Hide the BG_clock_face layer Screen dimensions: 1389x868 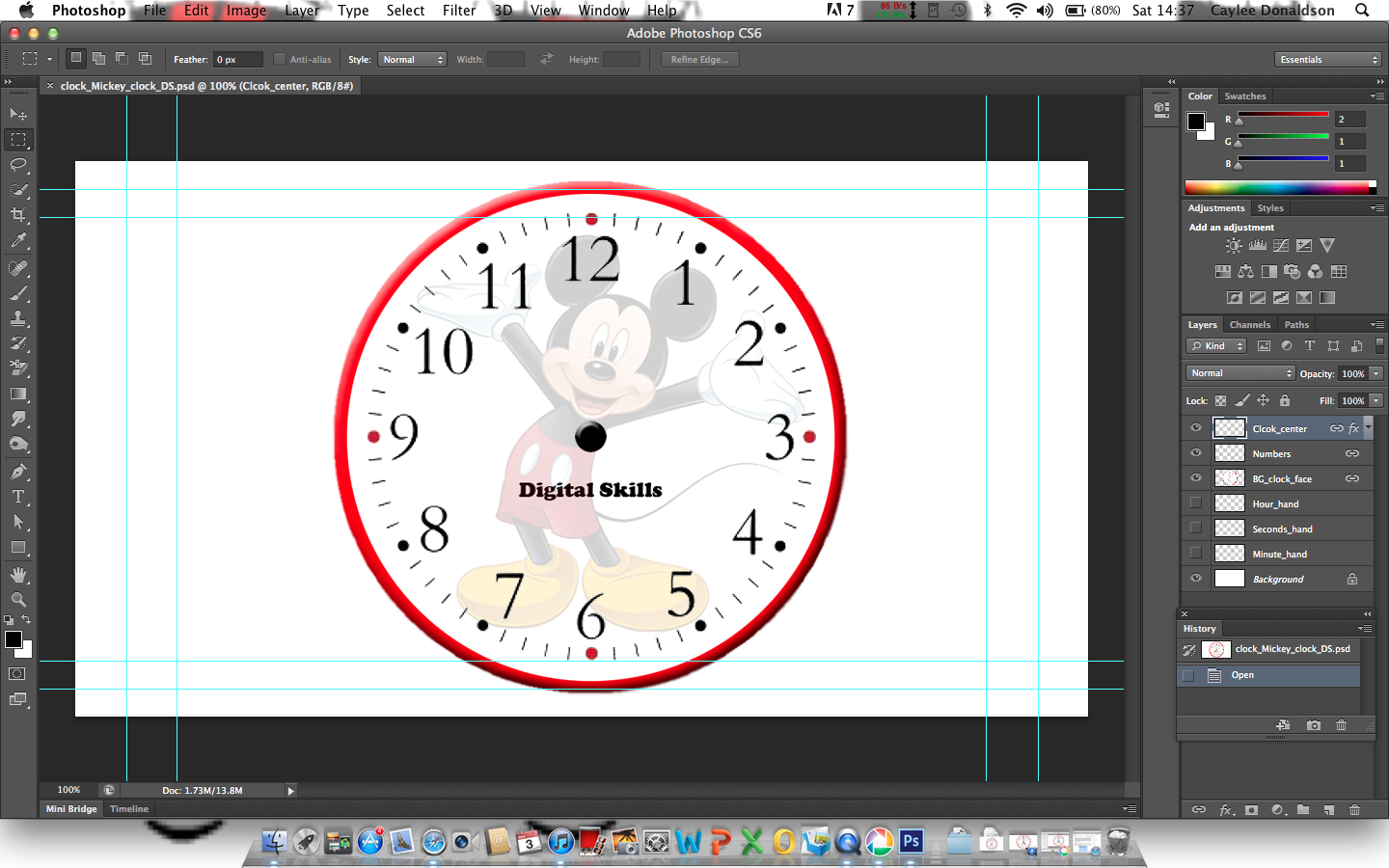(1196, 478)
